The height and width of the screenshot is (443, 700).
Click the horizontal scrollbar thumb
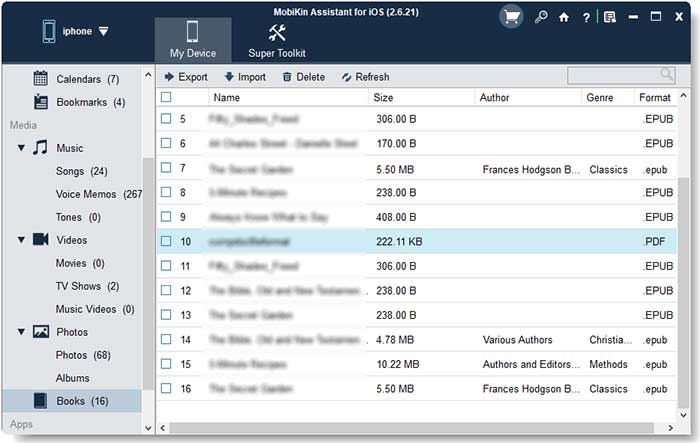pyautogui.click(x=411, y=428)
